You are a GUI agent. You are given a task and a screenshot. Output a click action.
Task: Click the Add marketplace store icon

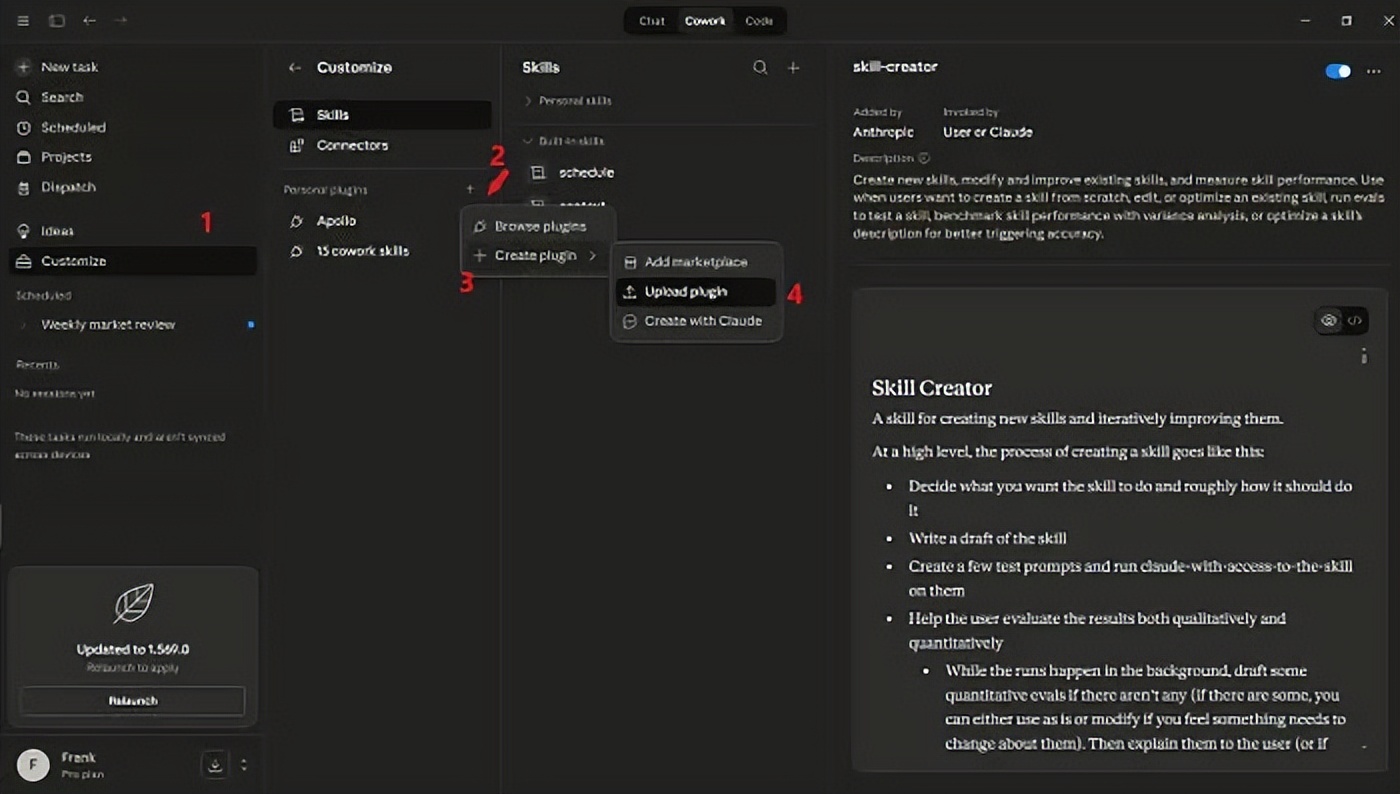pyautogui.click(x=630, y=262)
